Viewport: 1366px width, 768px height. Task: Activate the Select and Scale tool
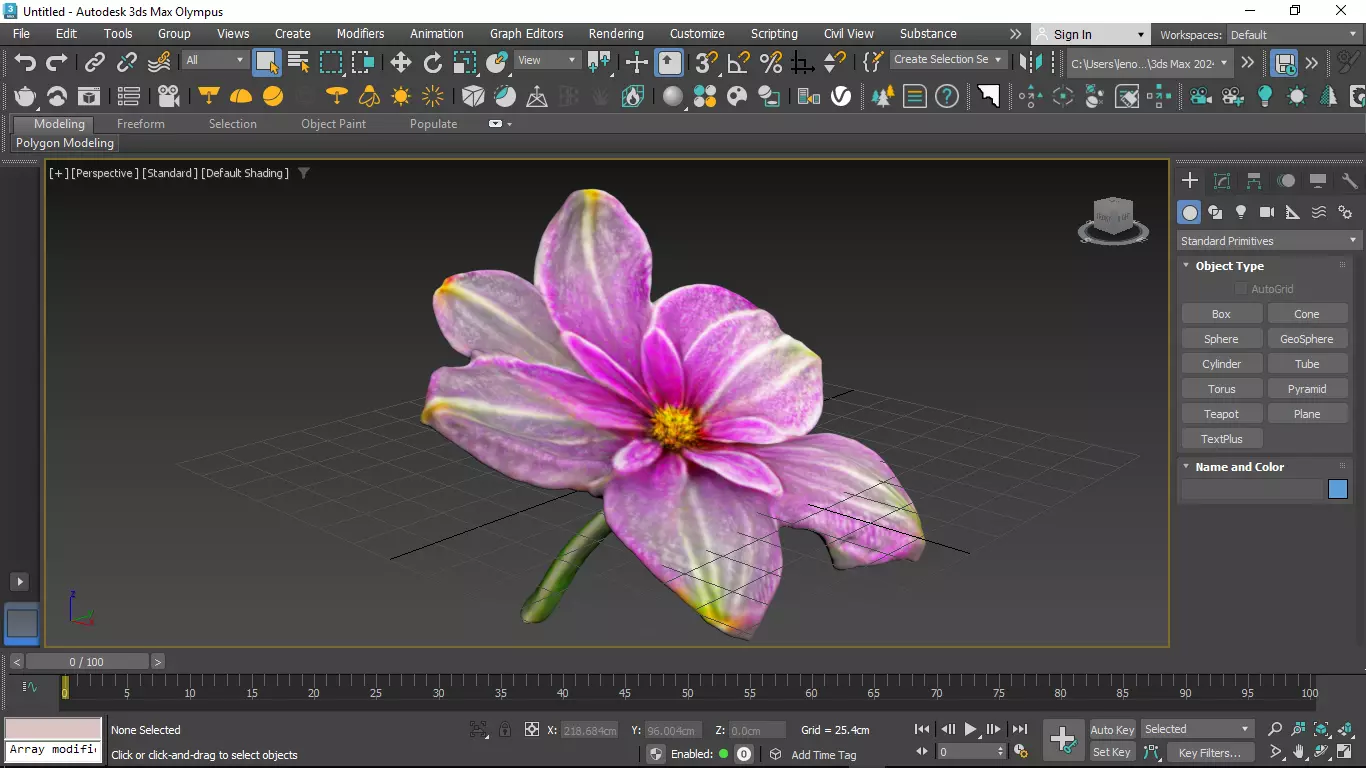465,63
